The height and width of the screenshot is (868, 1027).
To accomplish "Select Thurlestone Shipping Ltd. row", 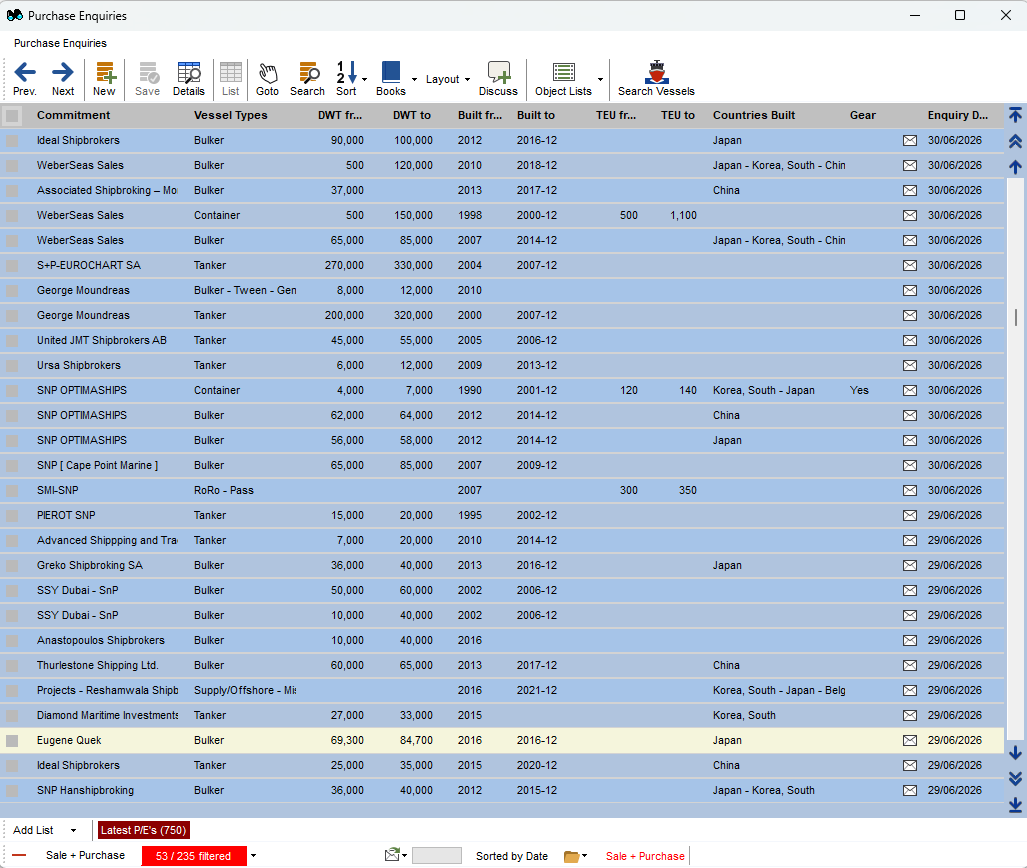I will click(x=502, y=666).
